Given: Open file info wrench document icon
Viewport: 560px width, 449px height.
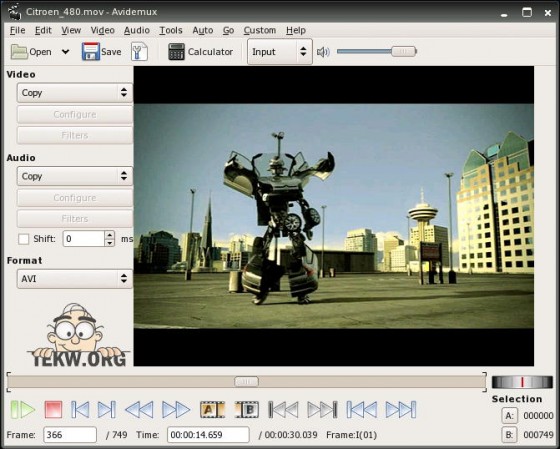Looking at the screenshot, I should click(139, 52).
